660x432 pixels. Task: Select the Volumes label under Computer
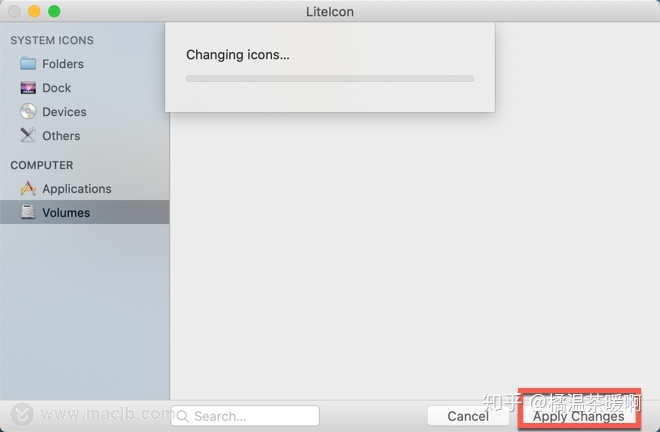point(66,213)
